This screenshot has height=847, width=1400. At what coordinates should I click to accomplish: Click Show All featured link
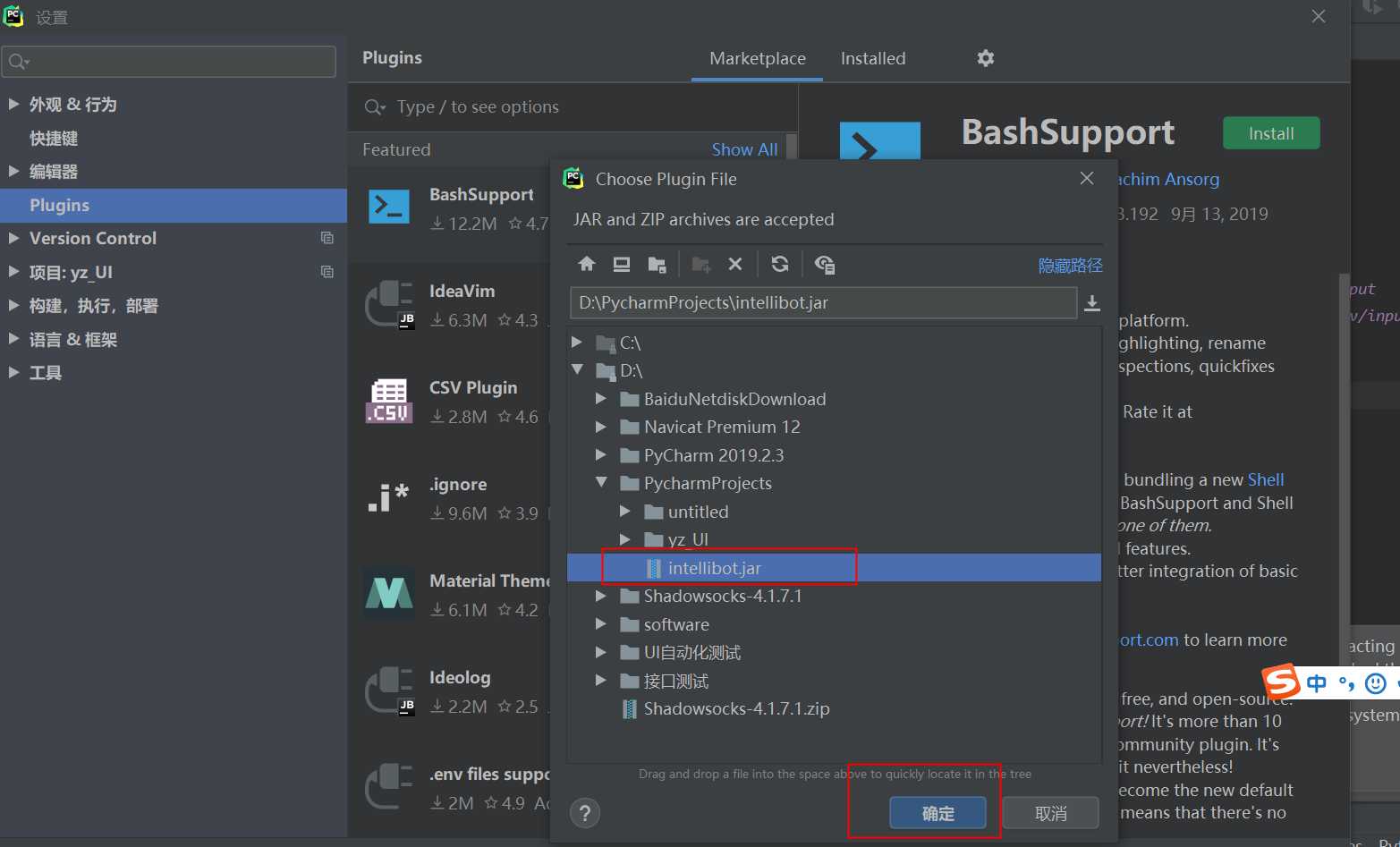pyautogui.click(x=744, y=149)
